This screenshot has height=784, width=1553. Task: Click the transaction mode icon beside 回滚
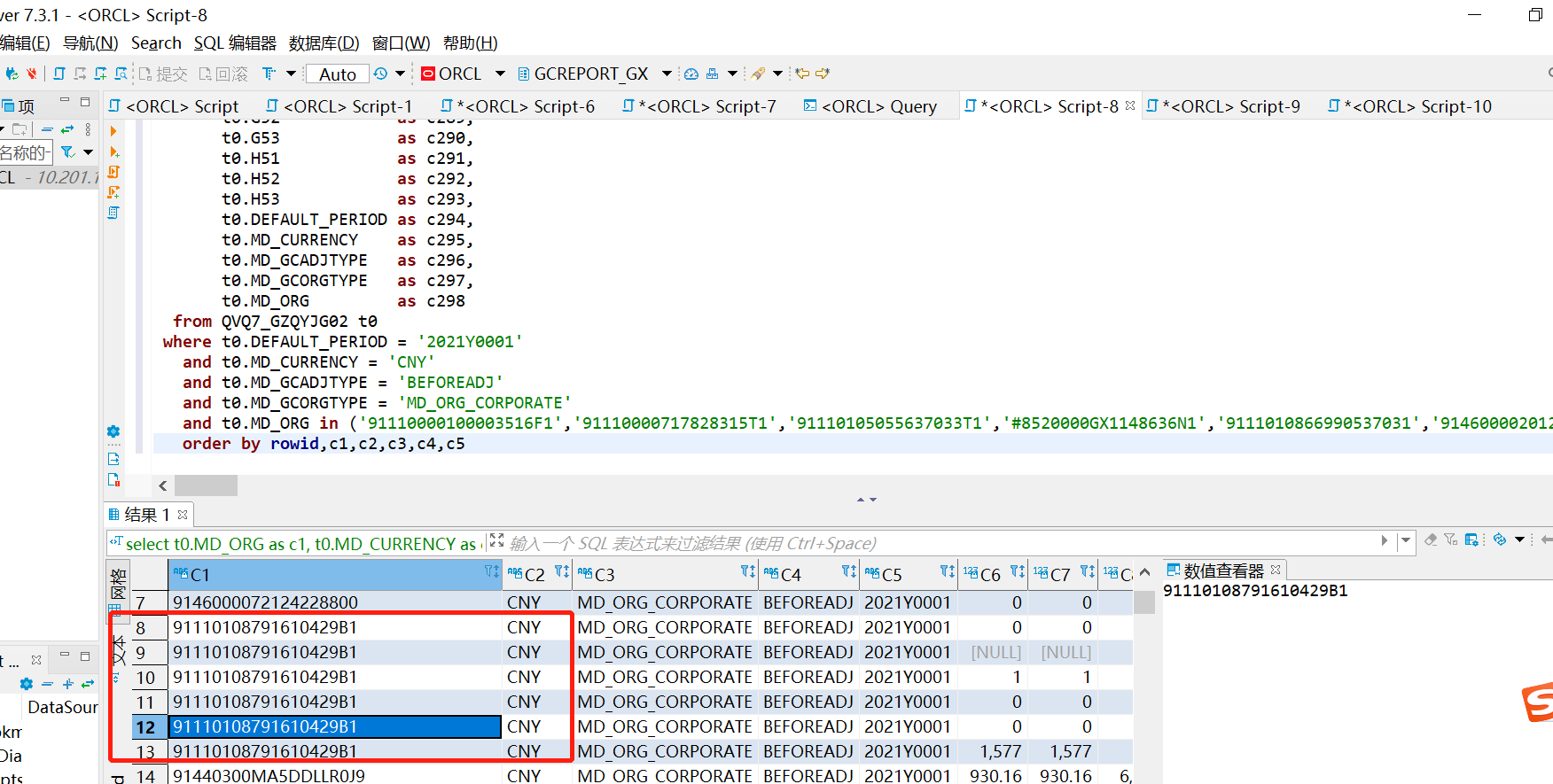pyautogui.click(x=269, y=74)
